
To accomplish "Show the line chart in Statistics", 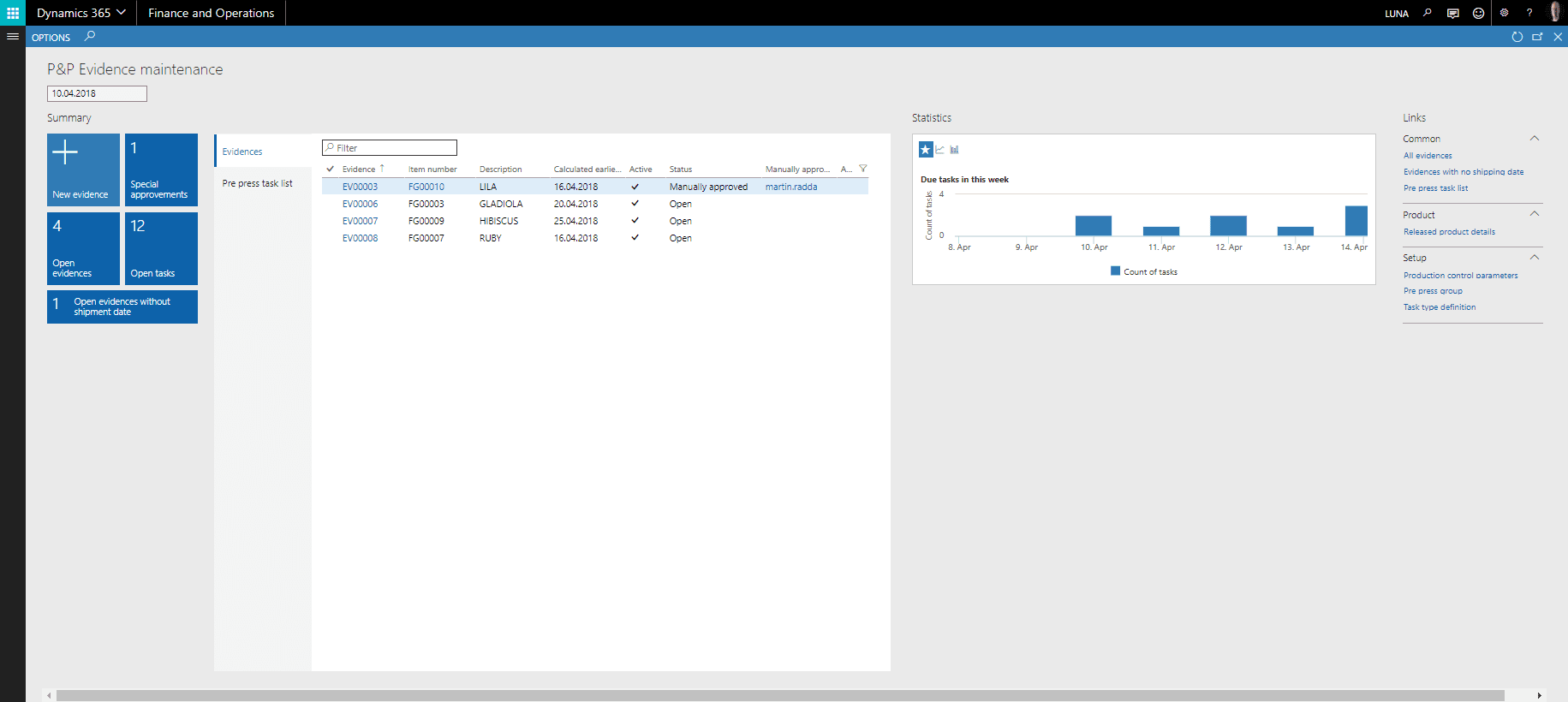I will tap(940, 150).
